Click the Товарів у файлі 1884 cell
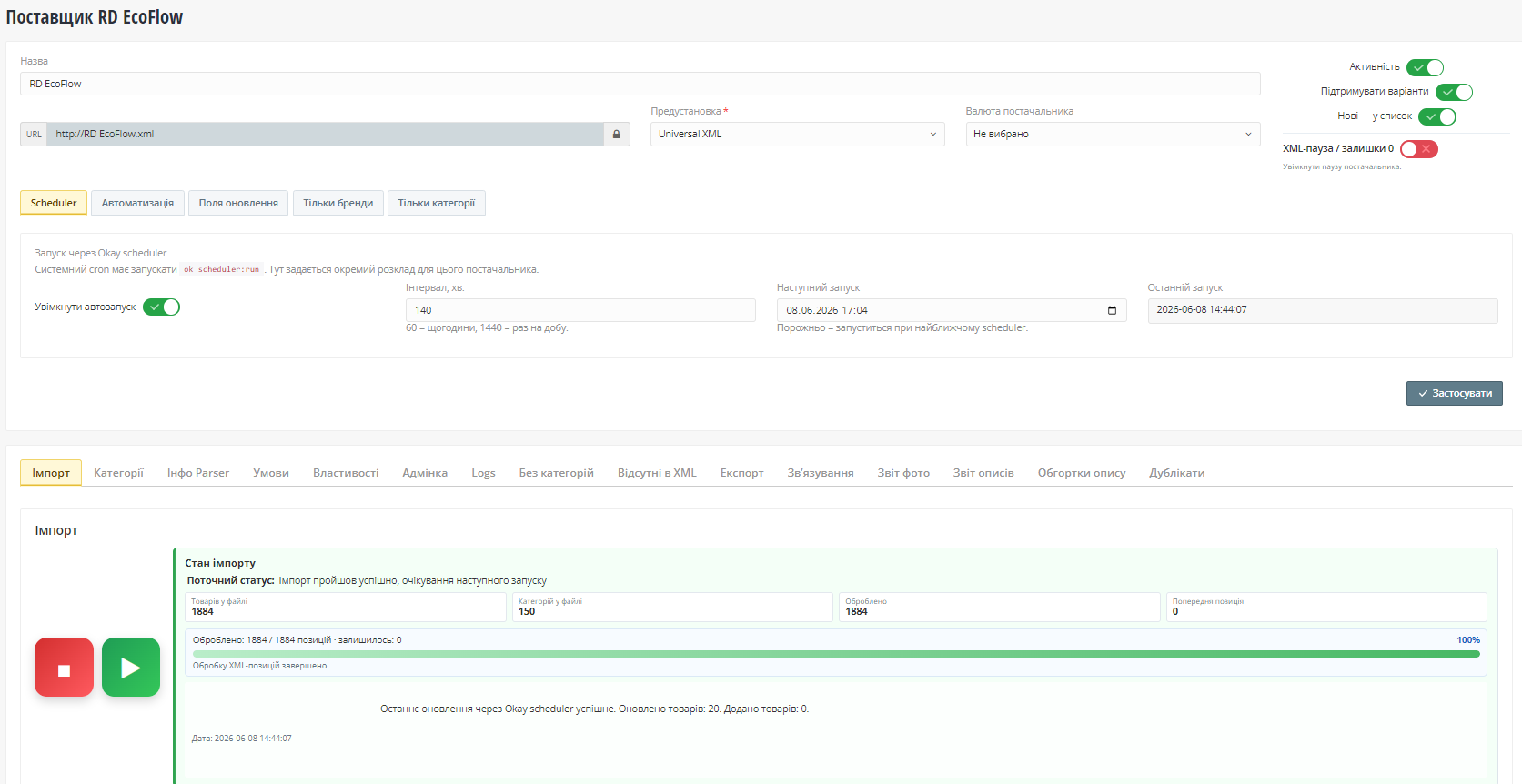 346,607
